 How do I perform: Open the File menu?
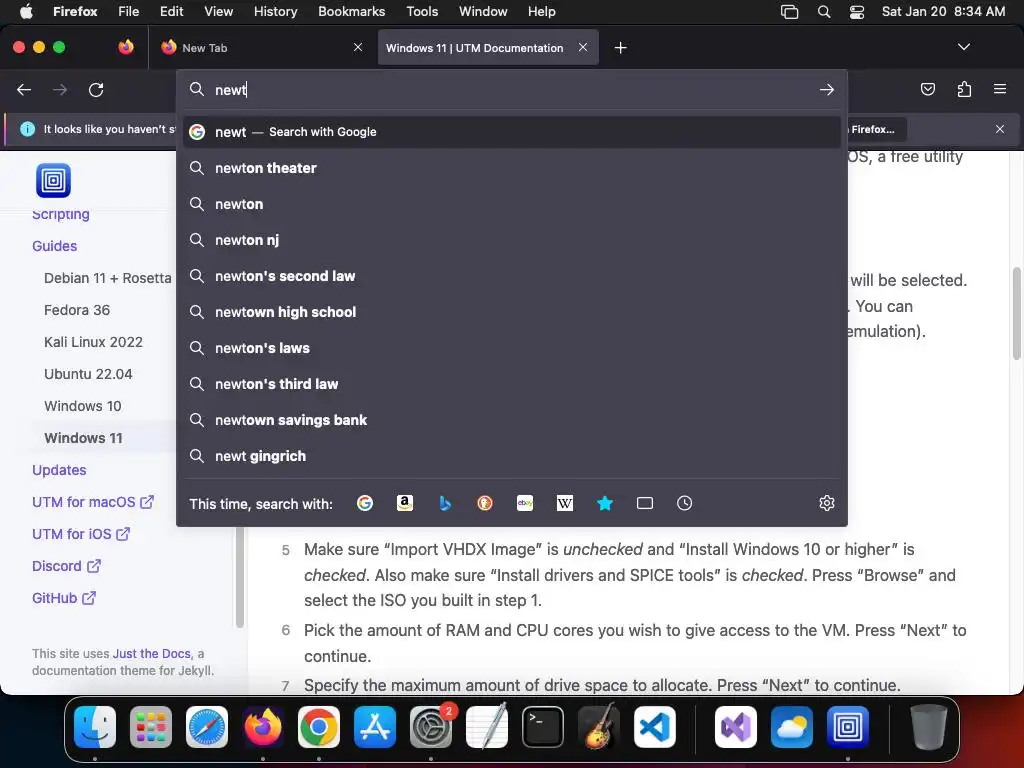pyautogui.click(x=128, y=12)
